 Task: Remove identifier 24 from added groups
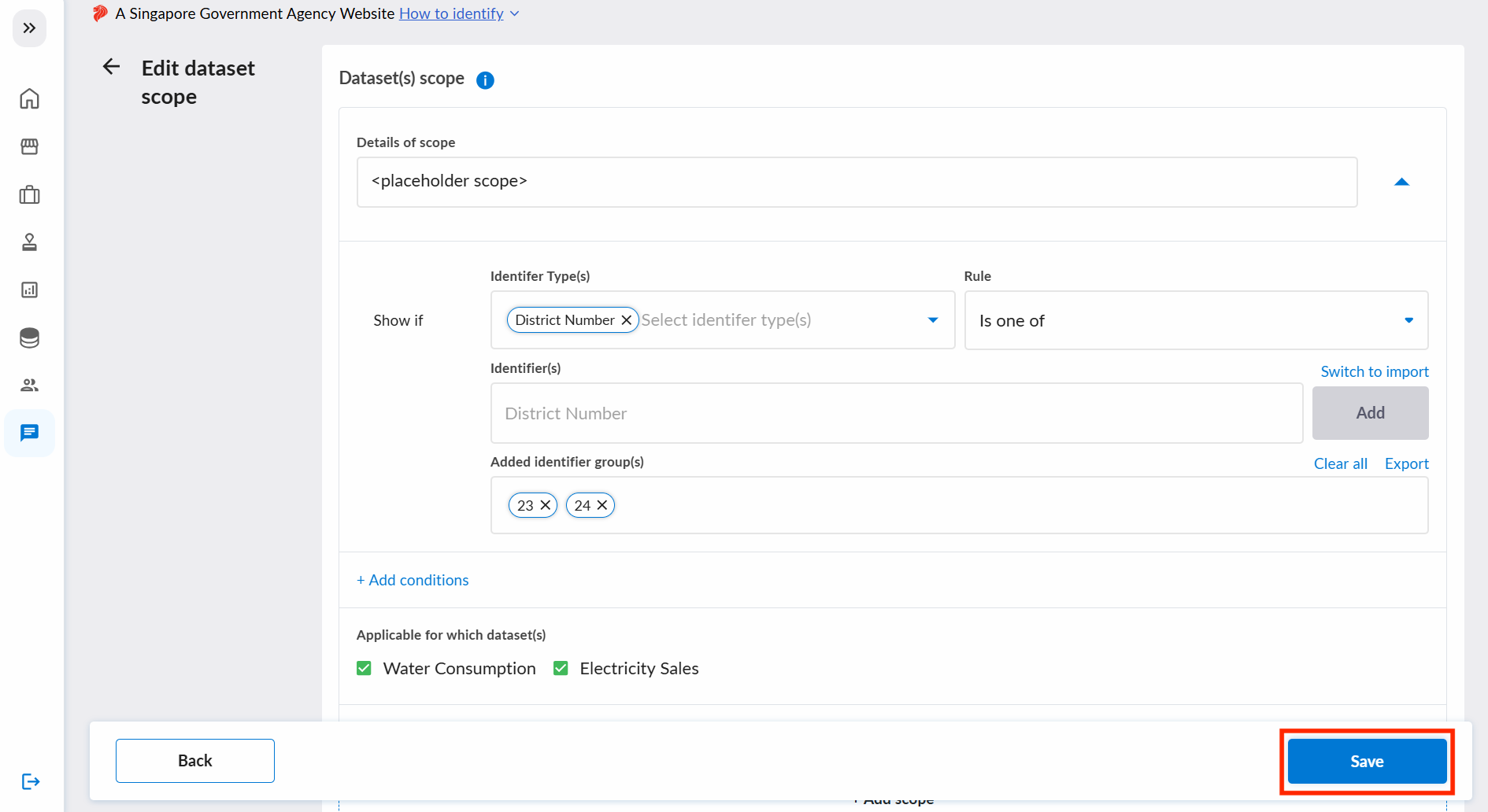[x=602, y=505]
